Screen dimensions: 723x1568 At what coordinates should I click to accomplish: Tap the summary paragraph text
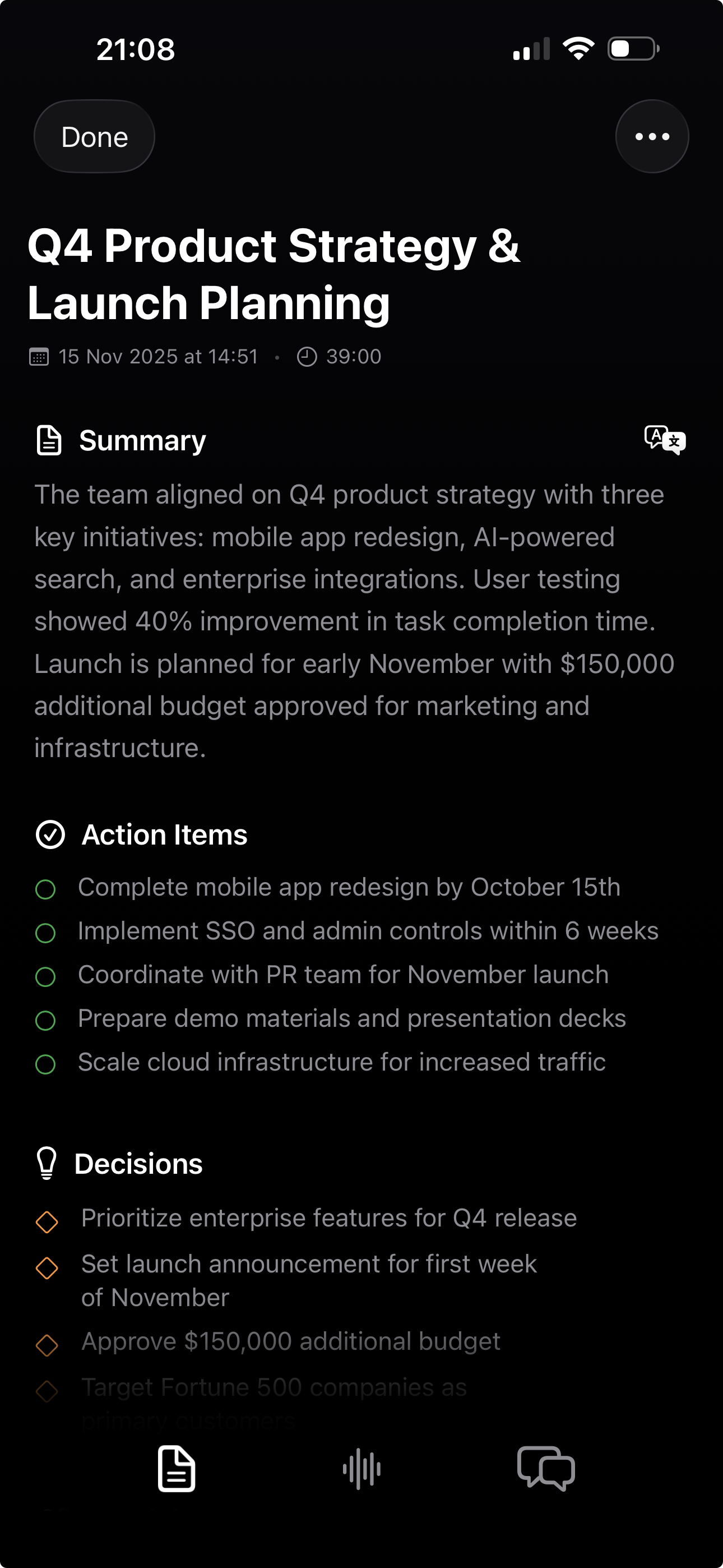click(354, 621)
